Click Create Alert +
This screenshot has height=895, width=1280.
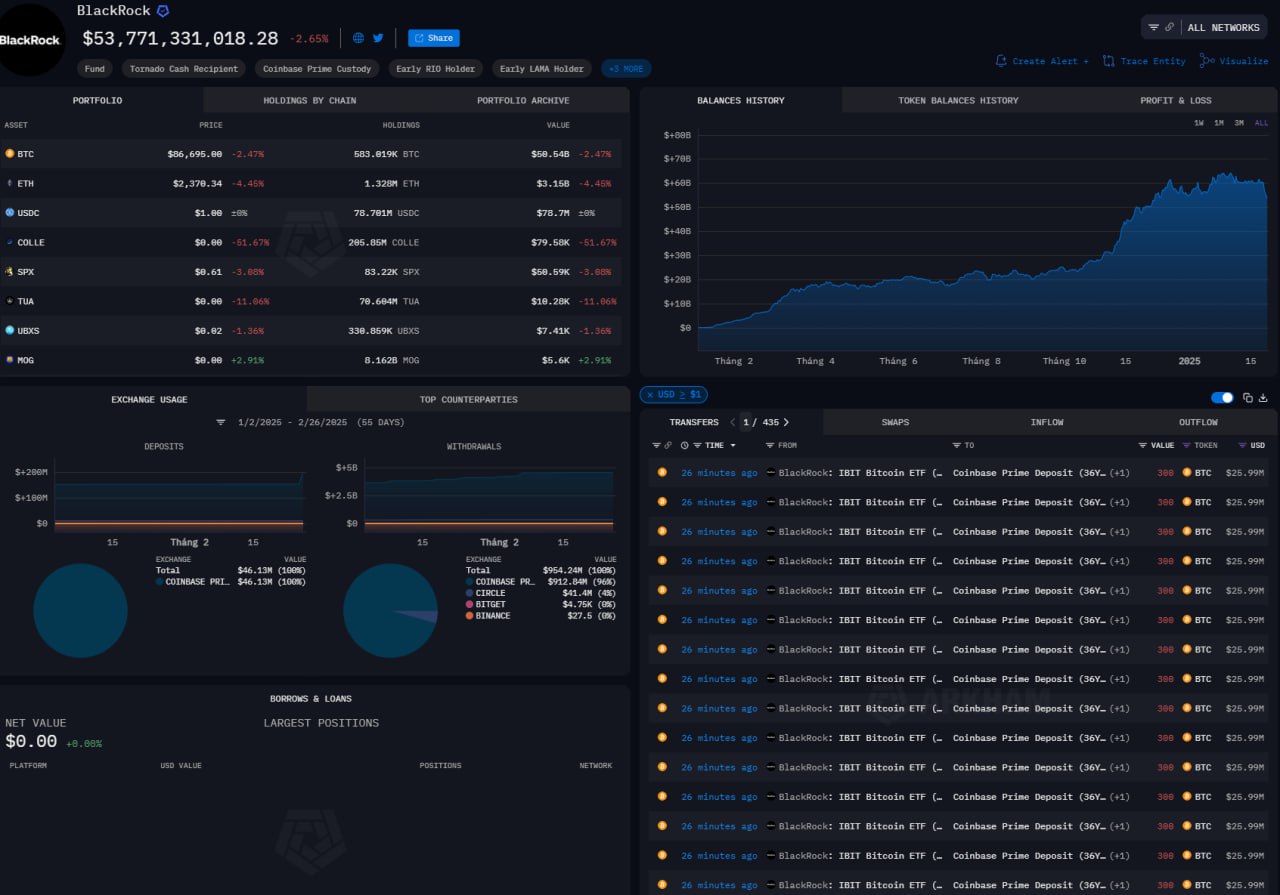(x=1042, y=61)
